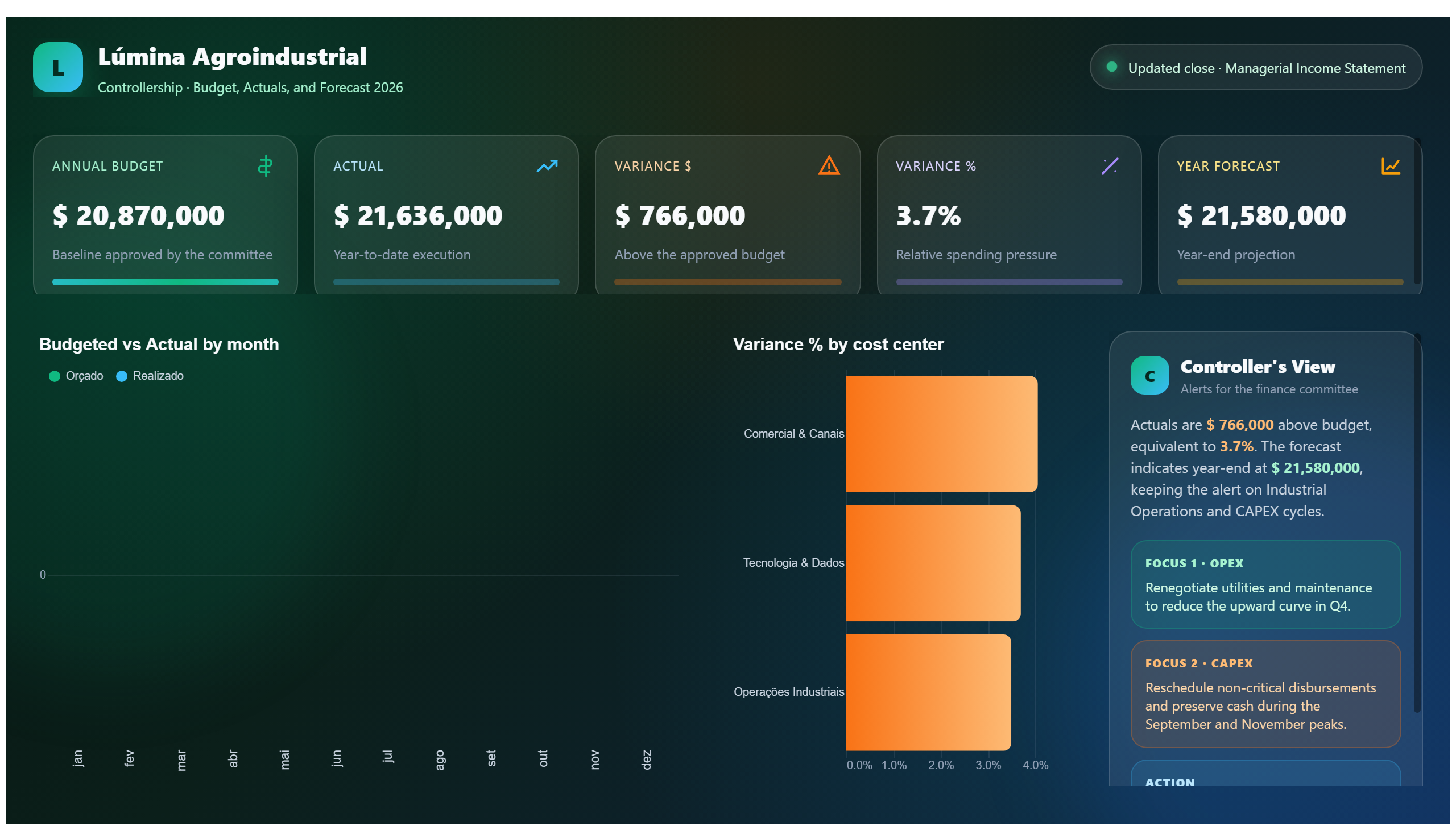Click the trending-up icon on Actual card
Viewport: 1456px width, 830px height.
click(547, 166)
